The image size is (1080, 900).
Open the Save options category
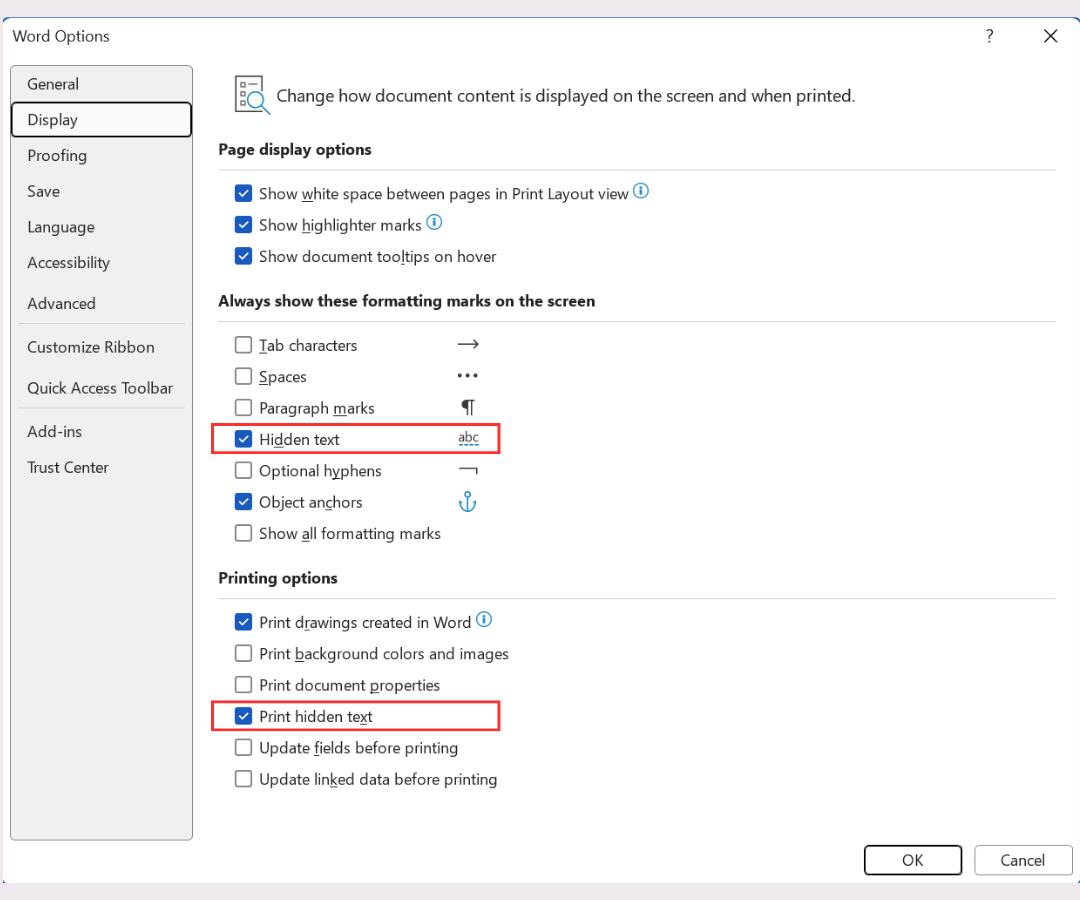point(101,191)
